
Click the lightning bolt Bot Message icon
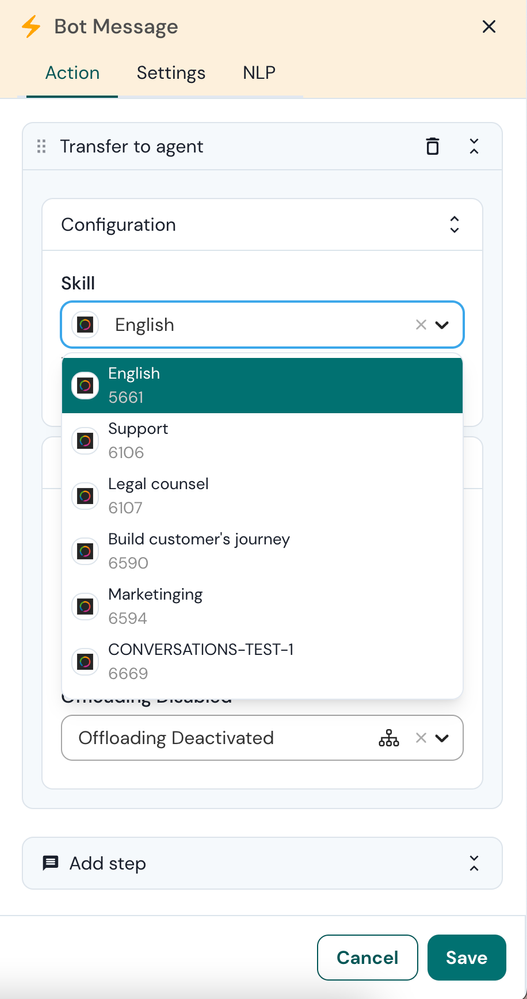(31, 27)
